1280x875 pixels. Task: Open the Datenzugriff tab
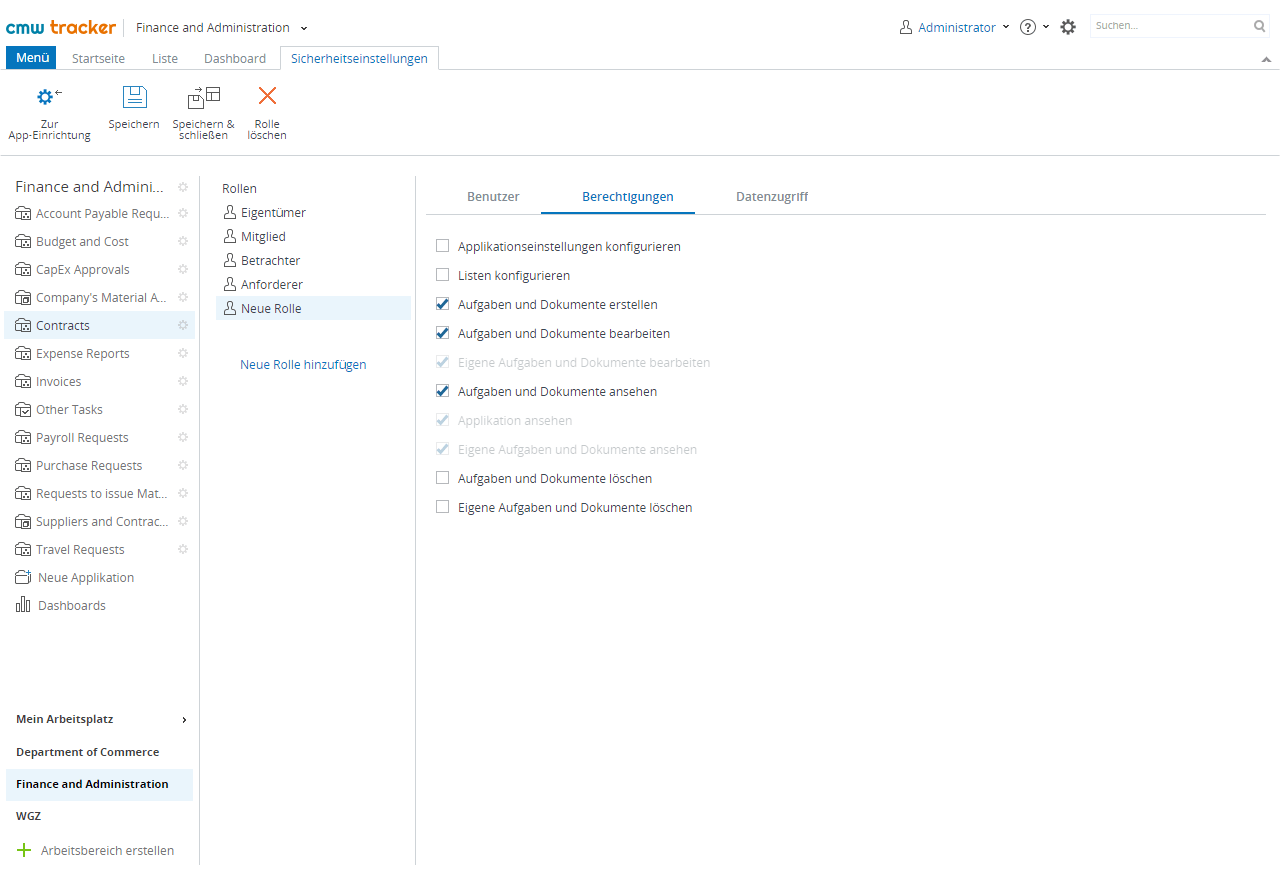pos(772,196)
